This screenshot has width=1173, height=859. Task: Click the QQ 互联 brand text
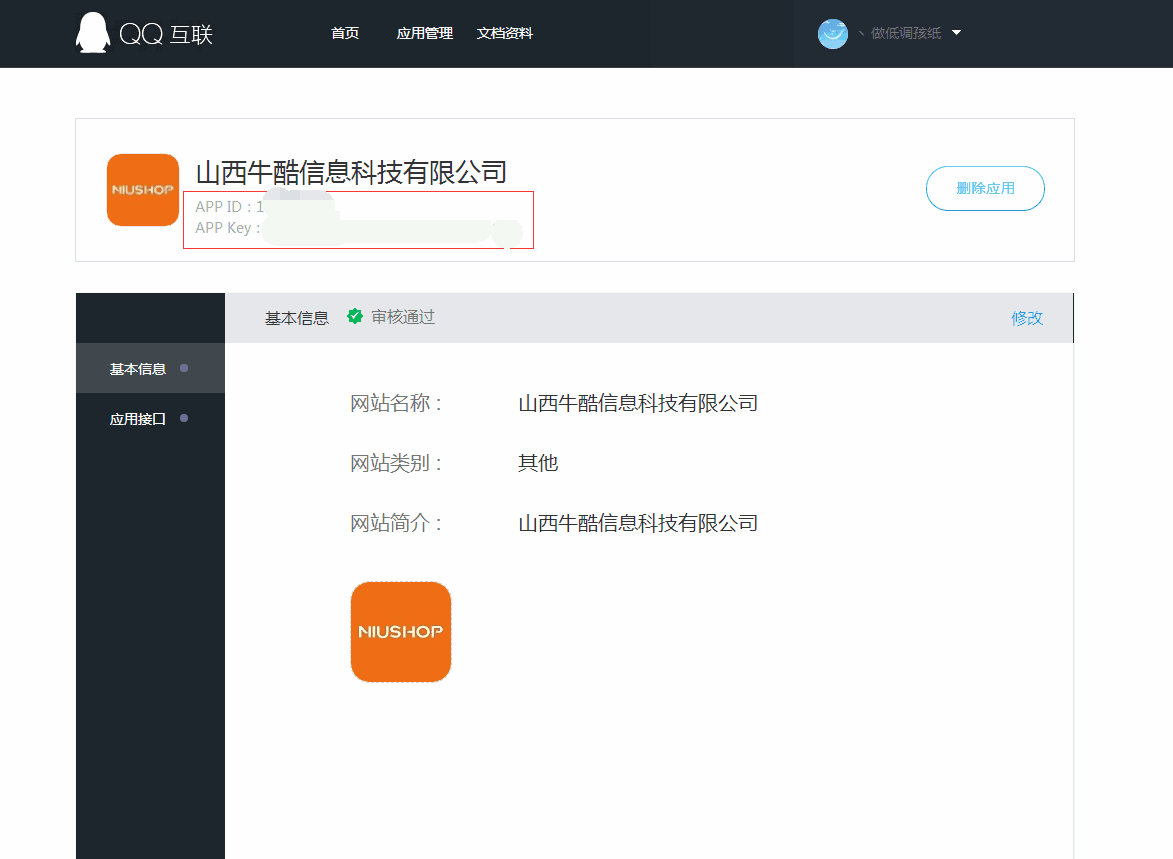pos(166,34)
